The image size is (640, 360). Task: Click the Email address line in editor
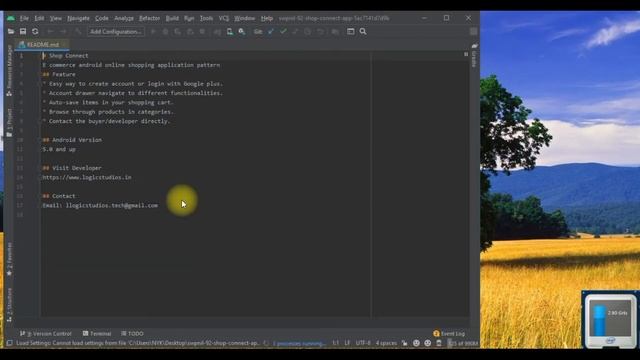coord(100,205)
